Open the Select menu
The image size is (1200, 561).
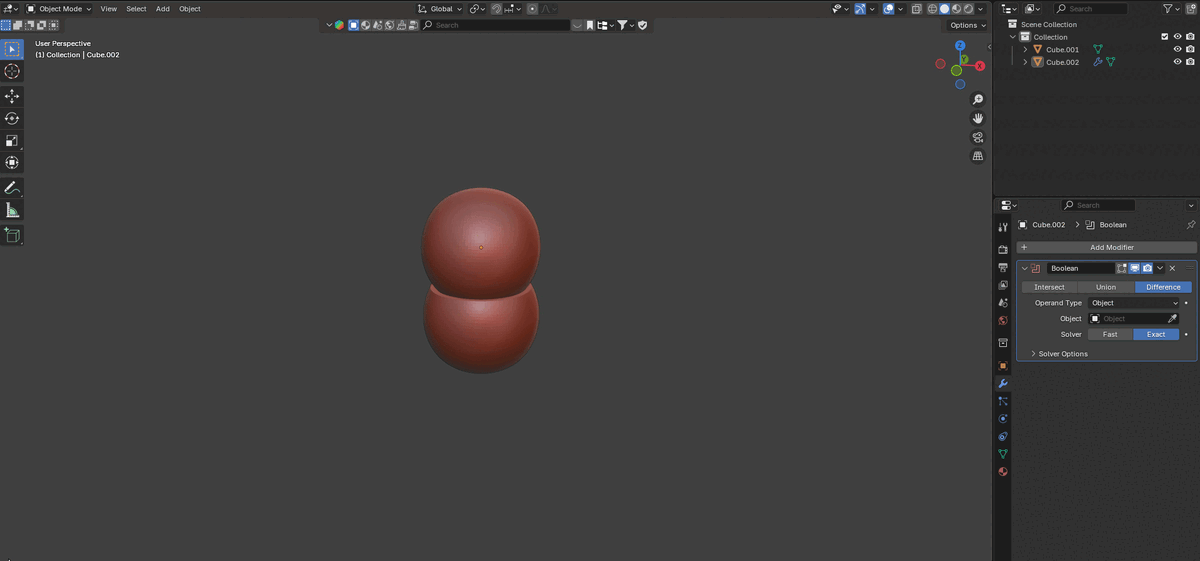point(136,9)
